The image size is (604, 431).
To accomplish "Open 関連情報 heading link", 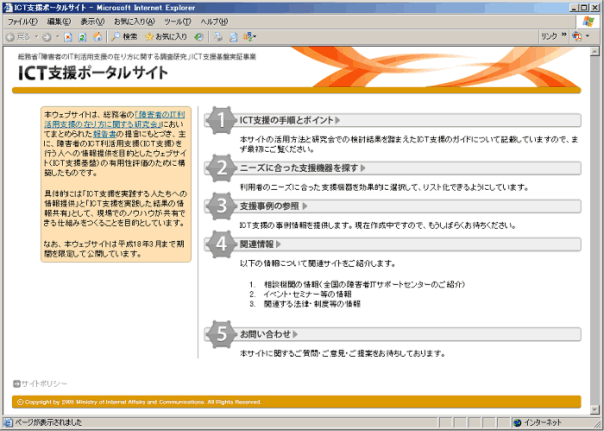I will pos(257,244).
